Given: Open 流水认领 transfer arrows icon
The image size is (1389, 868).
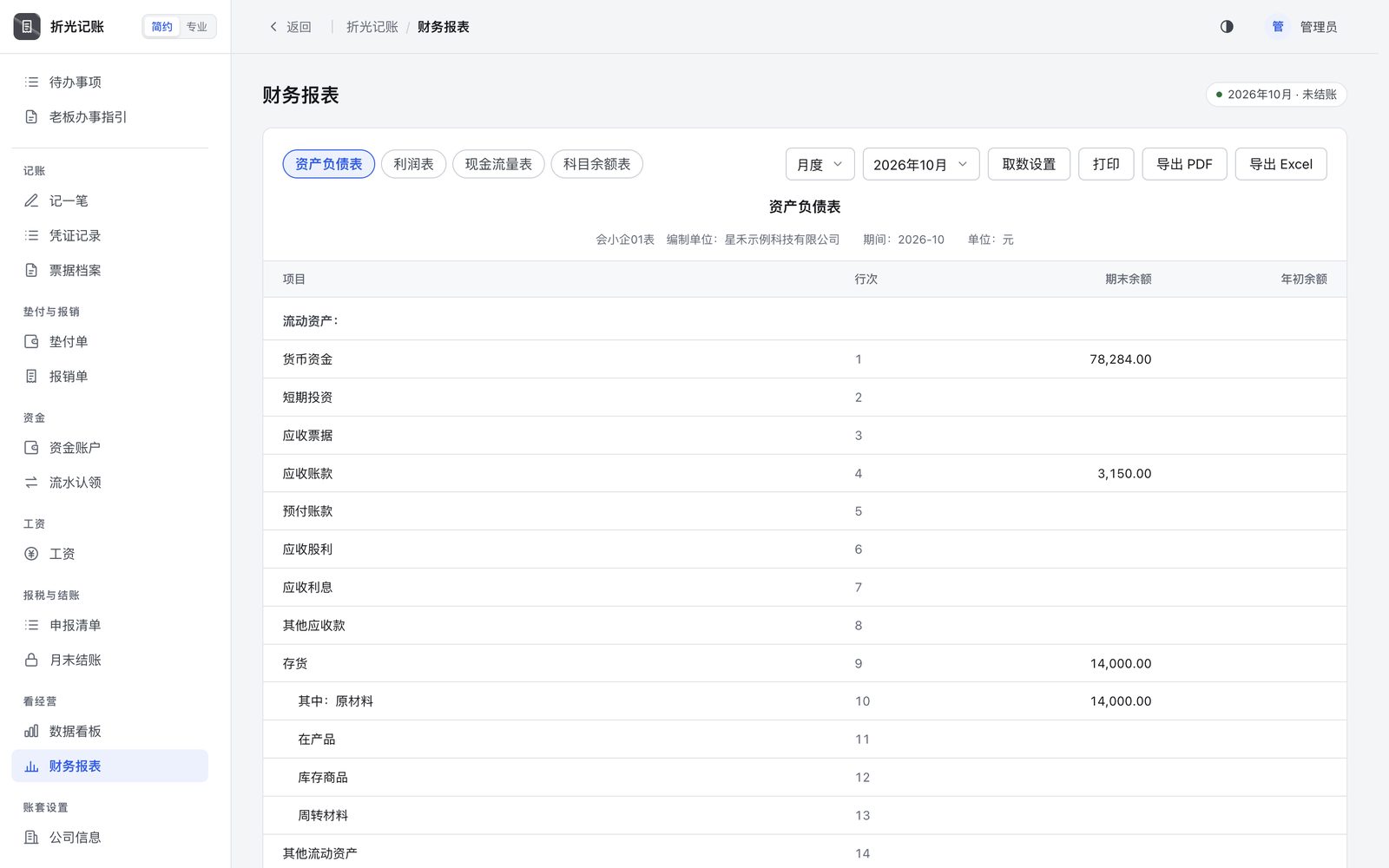Looking at the screenshot, I should point(31,482).
